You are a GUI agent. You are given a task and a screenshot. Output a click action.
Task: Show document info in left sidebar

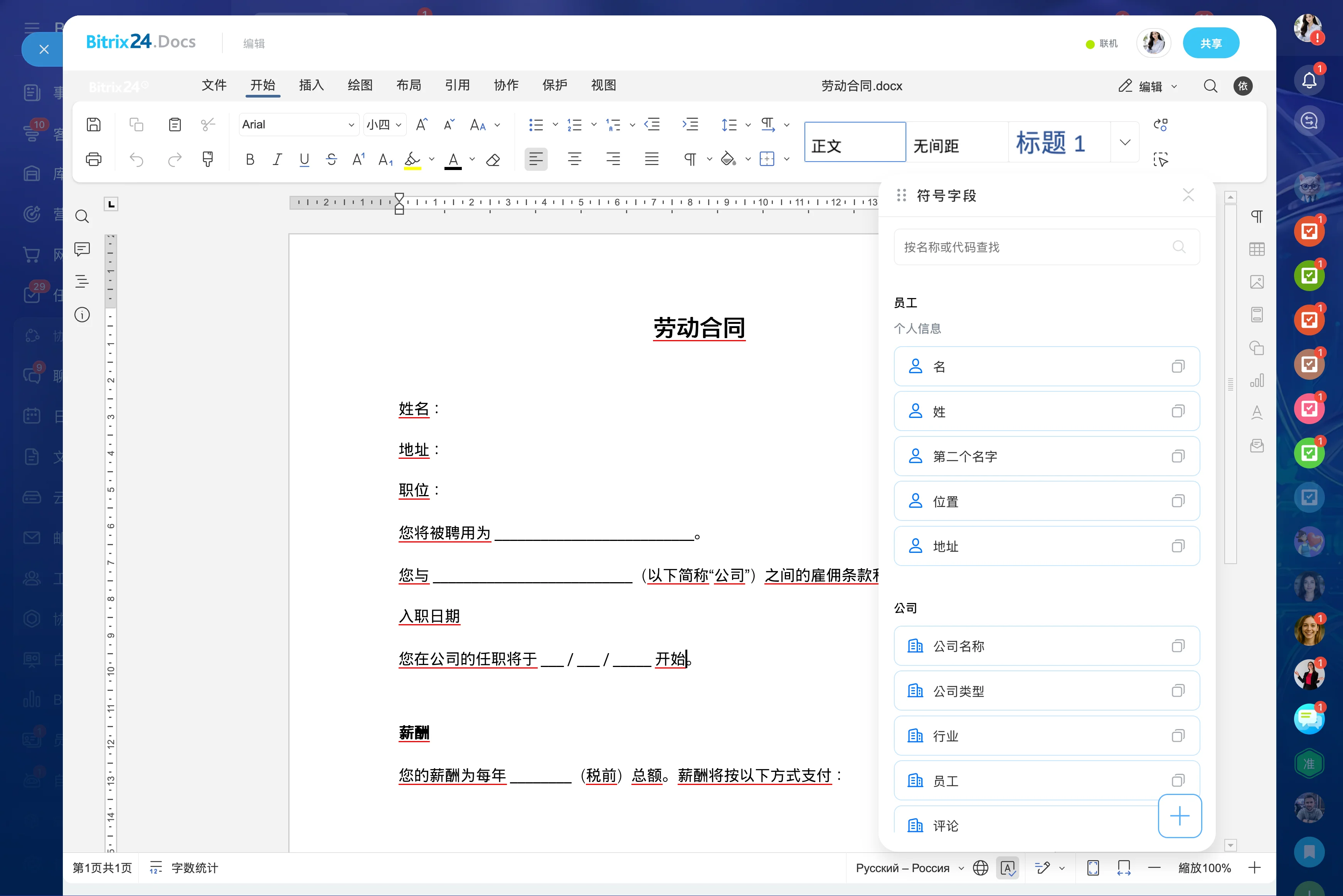point(82,315)
